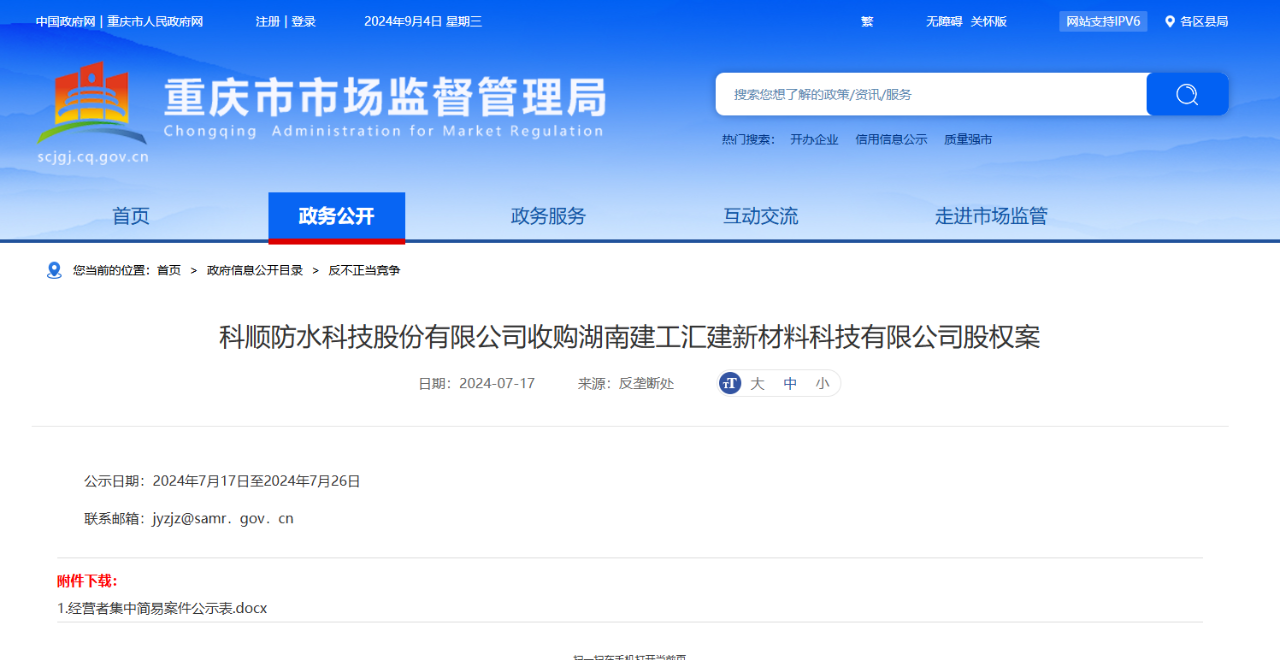This screenshot has width=1280, height=660.
Task: Click the 登录 login link
Action: point(304,21)
